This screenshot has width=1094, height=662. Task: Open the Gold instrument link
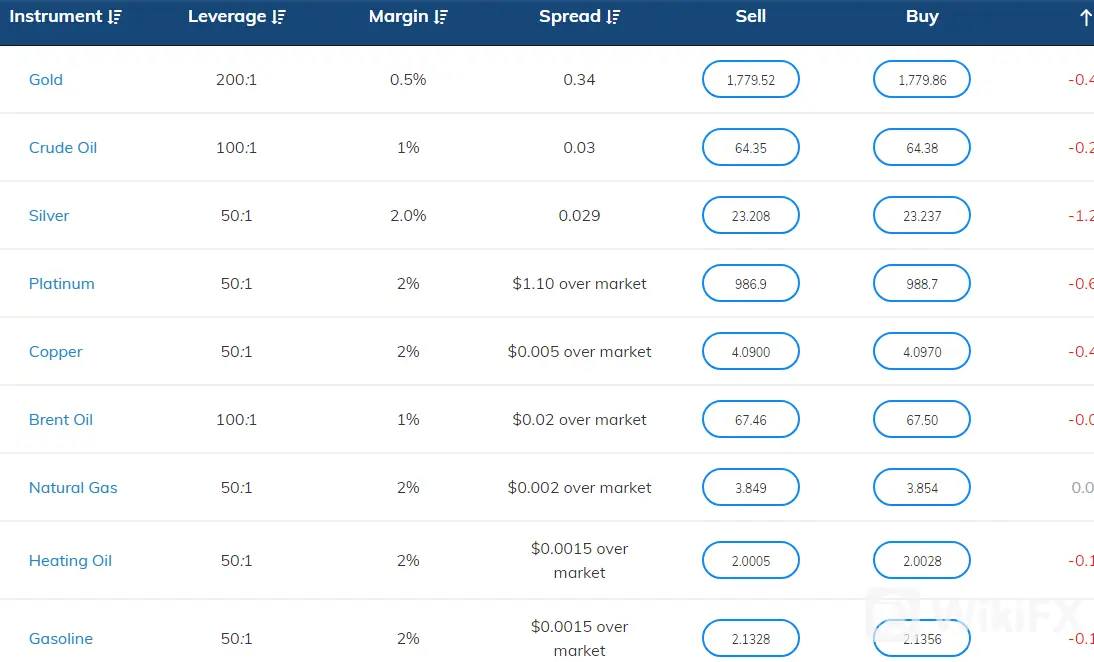[x=46, y=80]
